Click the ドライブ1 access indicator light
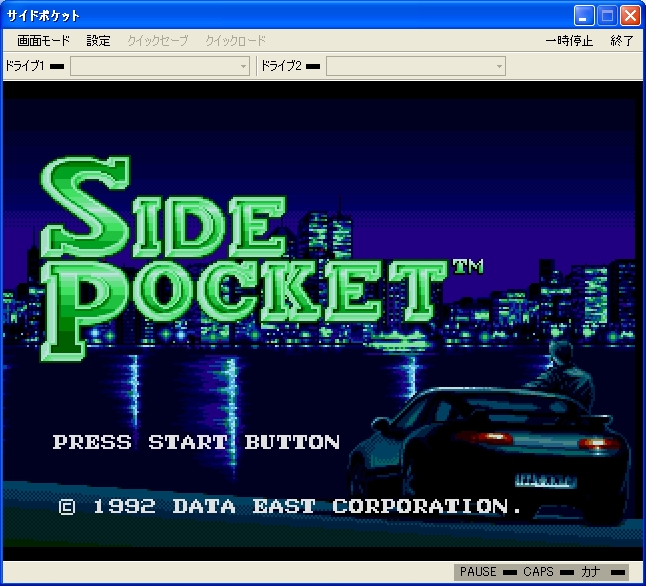 [x=57, y=66]
